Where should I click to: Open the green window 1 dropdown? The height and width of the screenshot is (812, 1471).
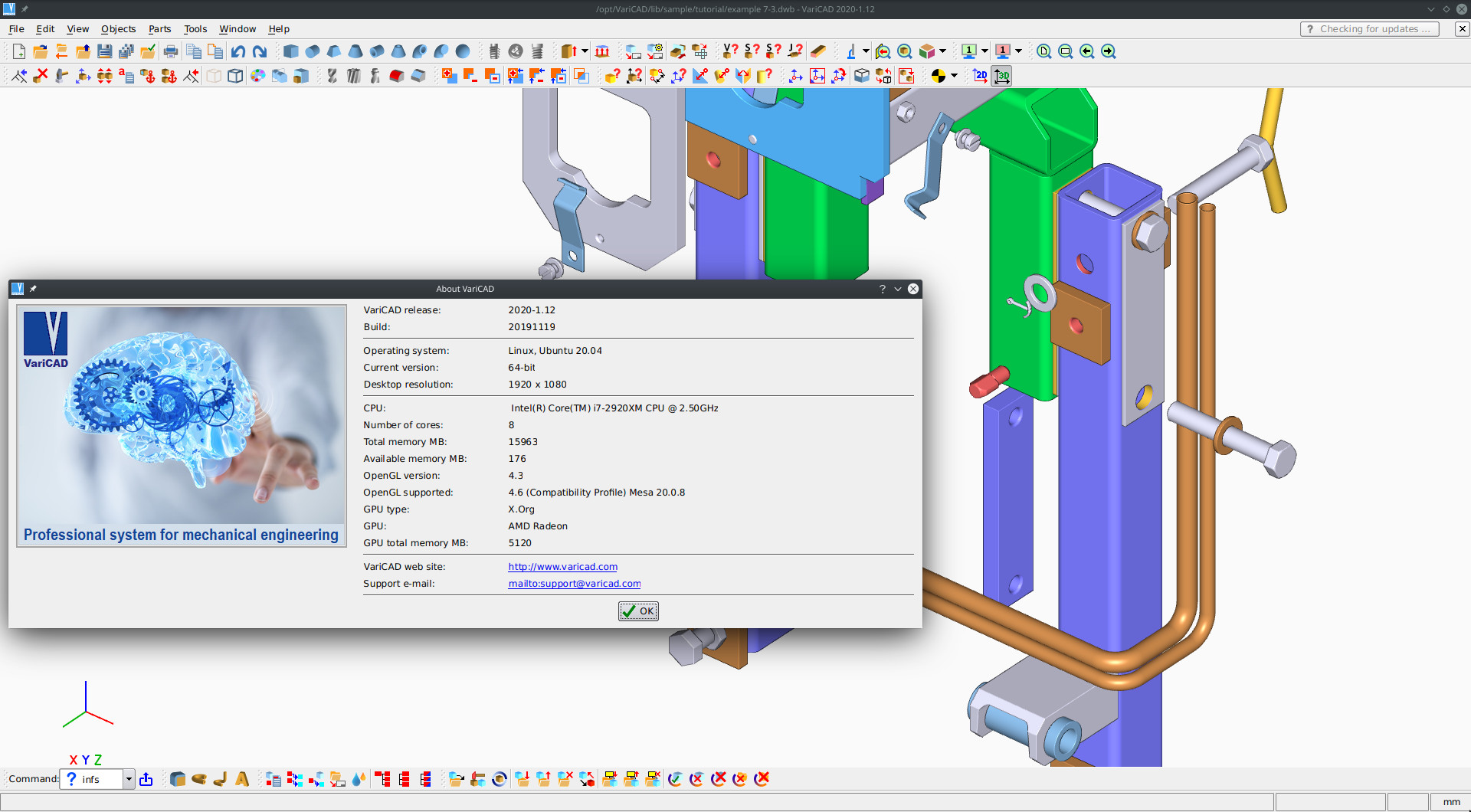click(984, 51)
